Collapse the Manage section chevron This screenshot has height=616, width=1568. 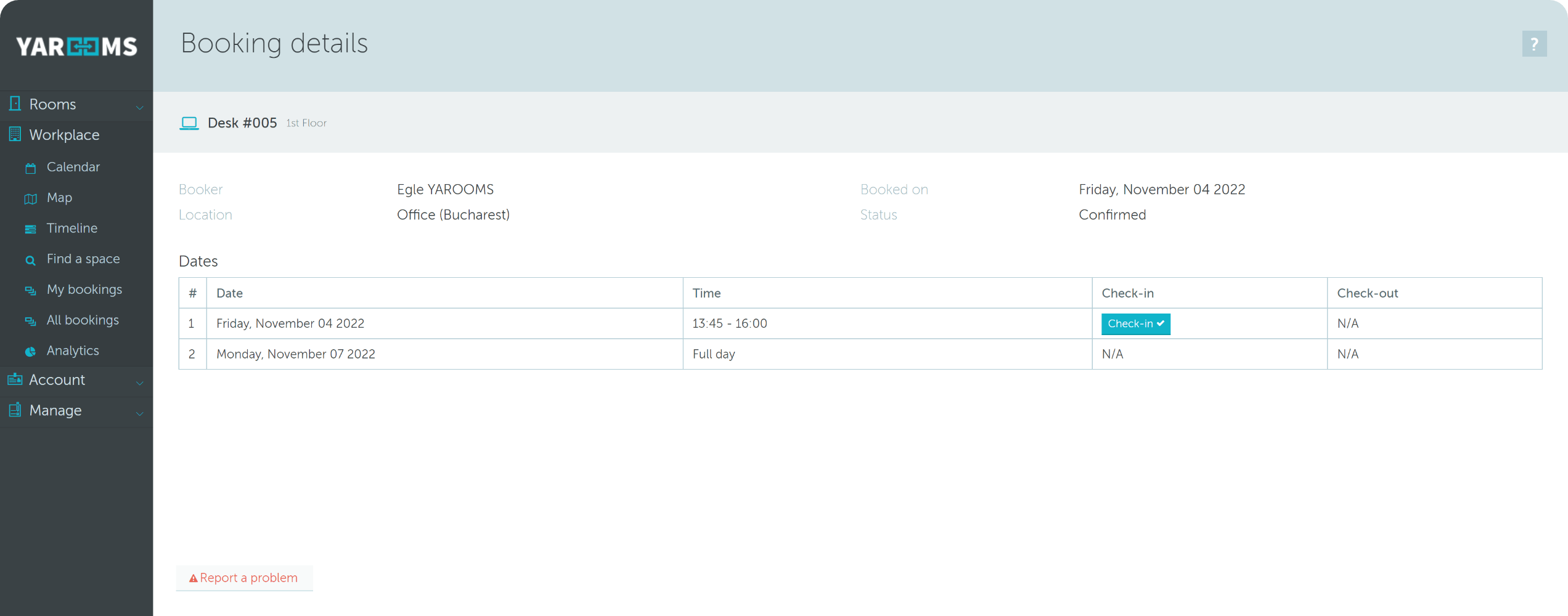[x=141, y=413]
